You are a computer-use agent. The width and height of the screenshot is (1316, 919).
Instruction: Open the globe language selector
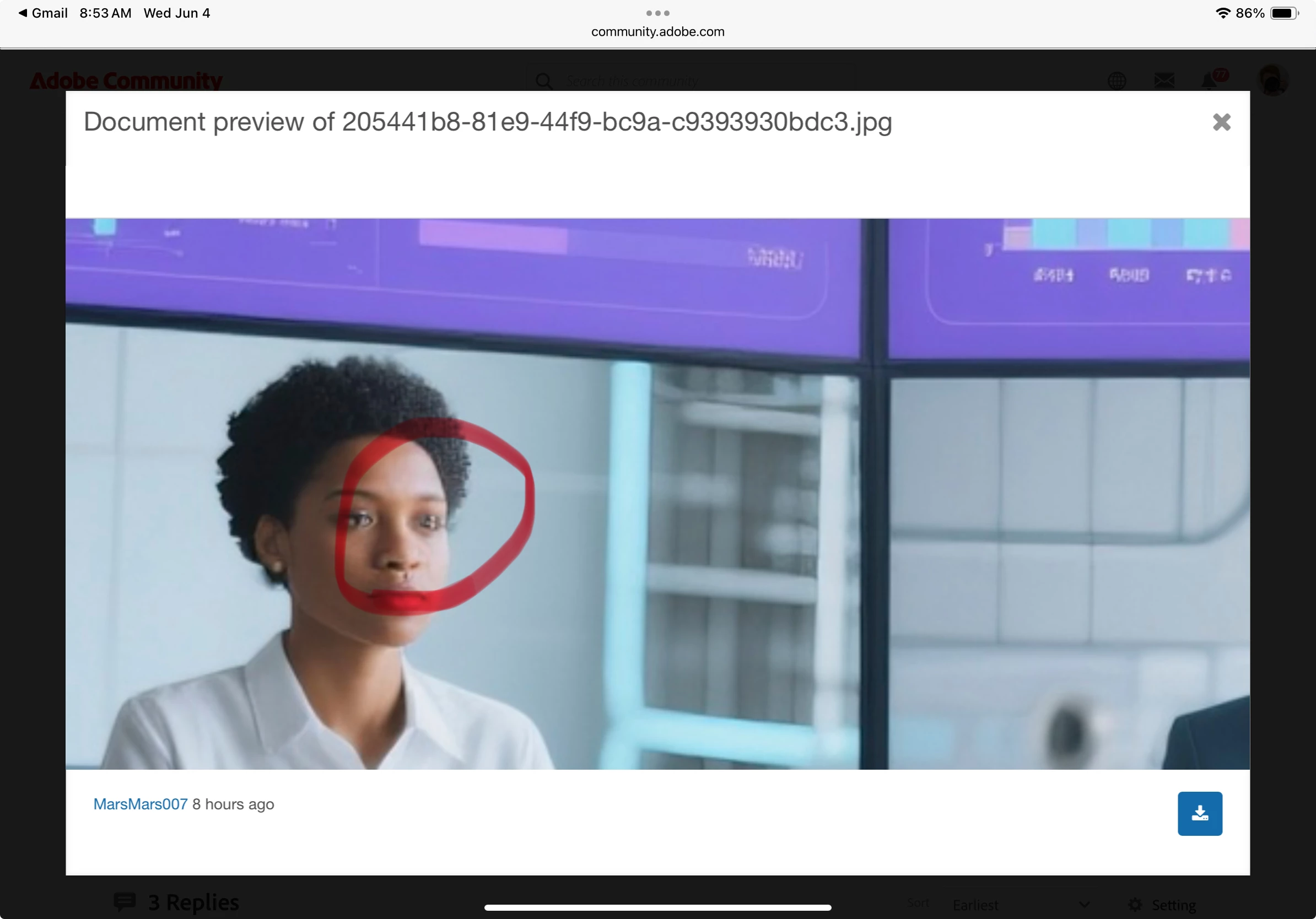coord(1116,81)
